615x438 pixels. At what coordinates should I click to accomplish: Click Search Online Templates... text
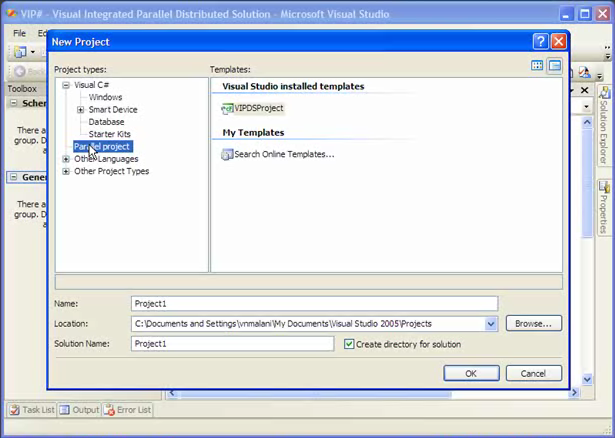tap(284, 154)
